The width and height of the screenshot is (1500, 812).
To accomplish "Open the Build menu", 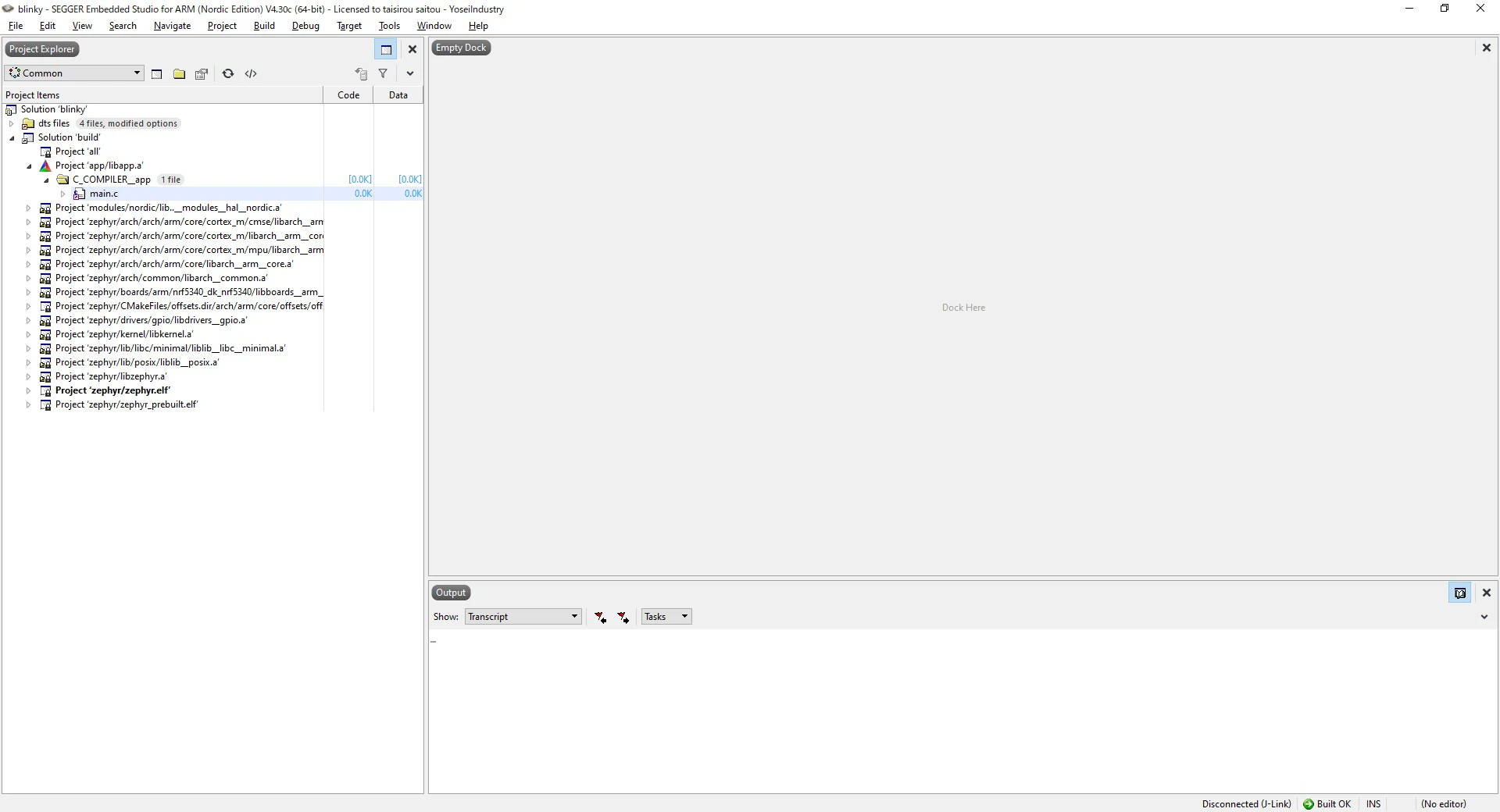I will [264, 26].
